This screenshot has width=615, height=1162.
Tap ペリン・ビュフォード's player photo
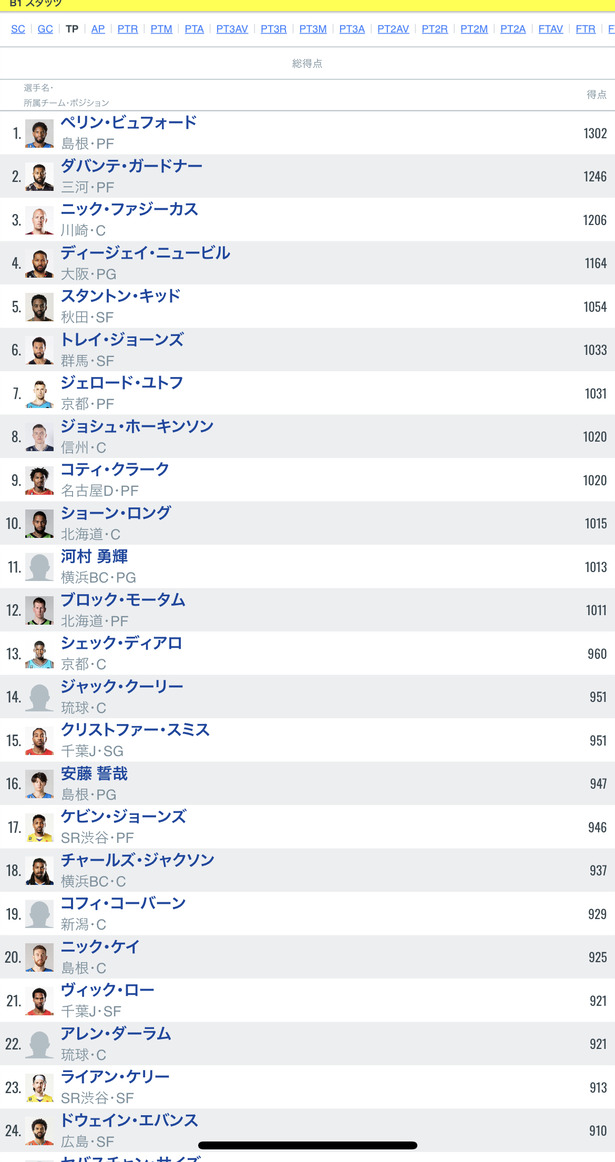pos(39,133)
